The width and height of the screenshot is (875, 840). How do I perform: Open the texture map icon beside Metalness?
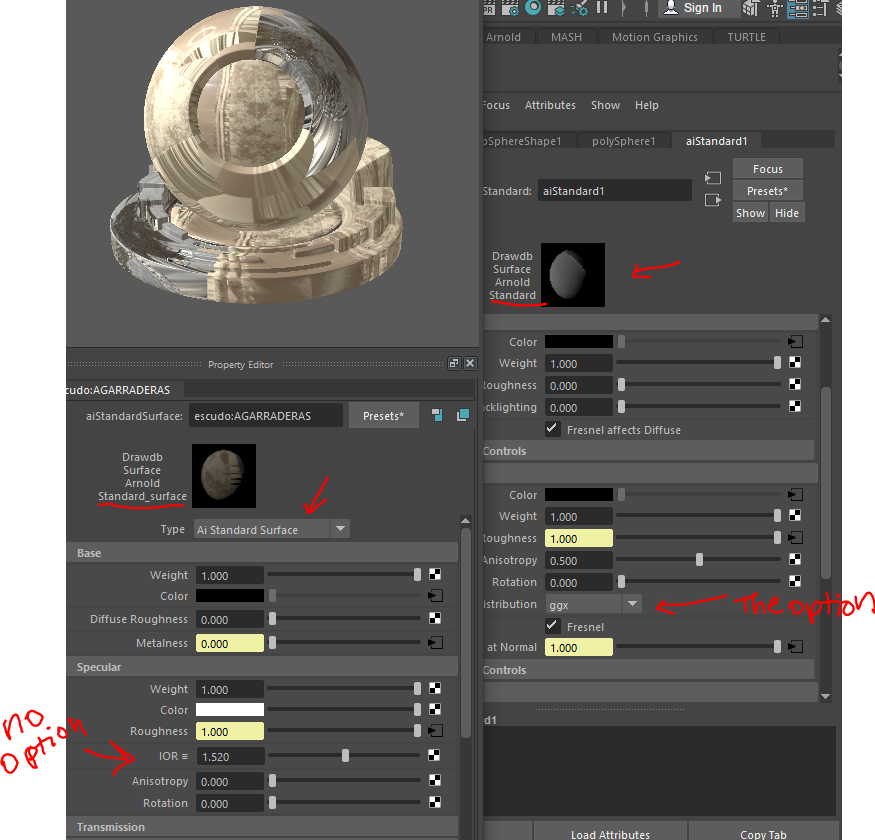click(x=434, y=643)
